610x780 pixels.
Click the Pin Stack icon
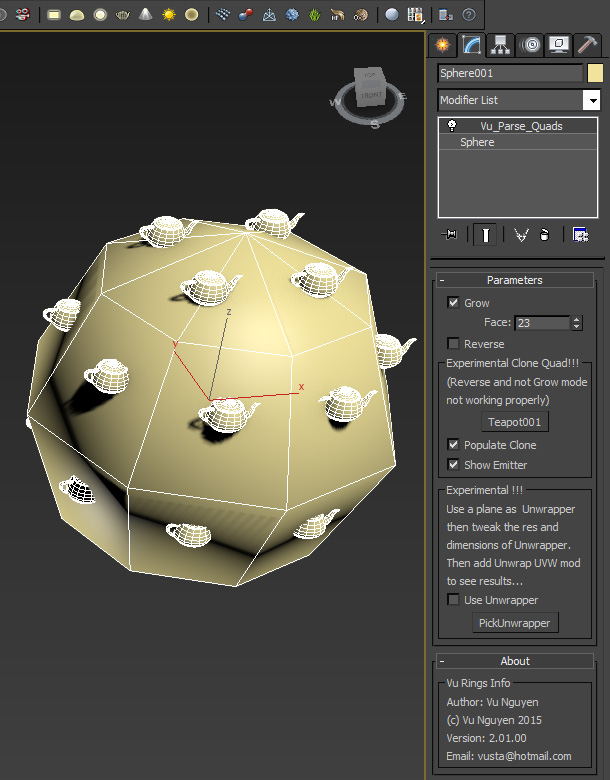[x=449, y=234]
